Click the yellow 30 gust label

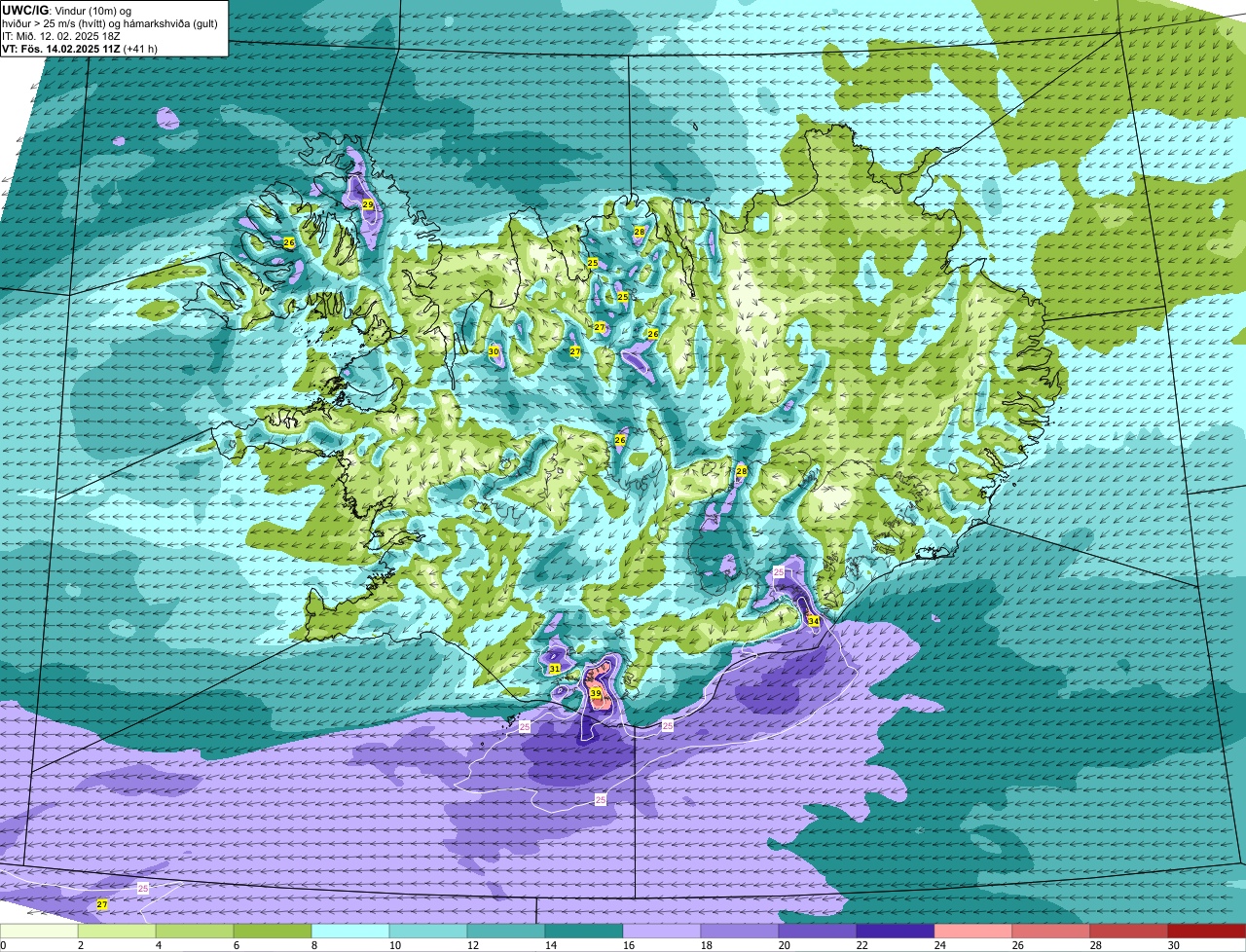(x=494, y=351)
